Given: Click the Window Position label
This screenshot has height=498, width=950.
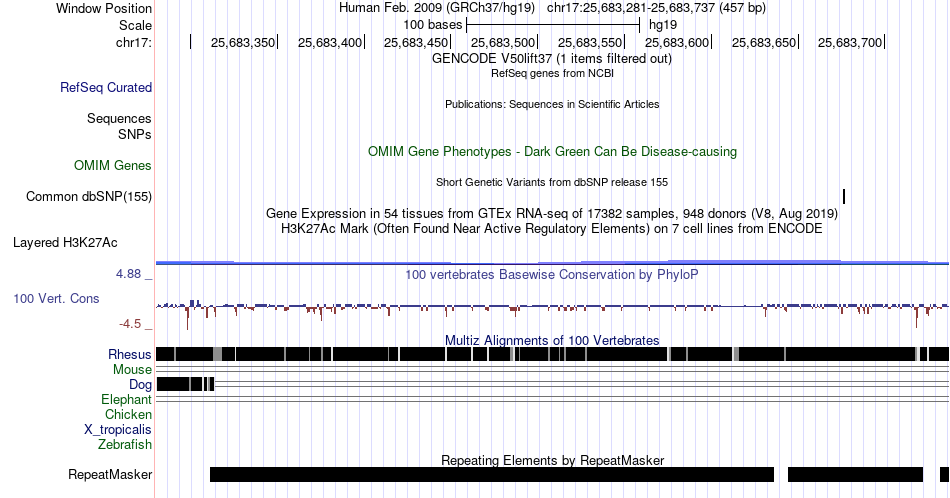Looking at the screenshot, I should coord(104,8).
